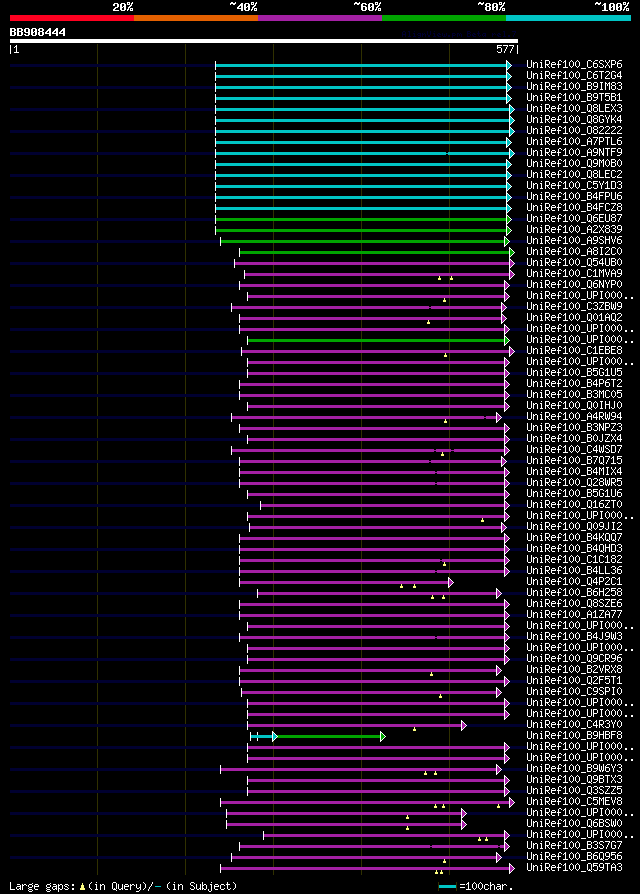This screenshot has height=894, width=640.
Task: Open hit UniRef100_C4WSD7
Action: point(574,449)
